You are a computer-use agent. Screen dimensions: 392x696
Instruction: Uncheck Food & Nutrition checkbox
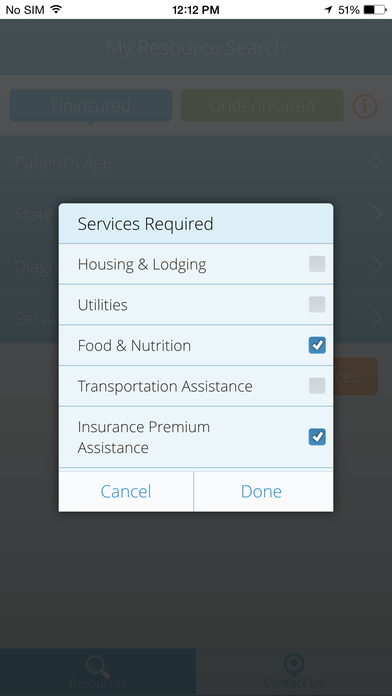[x=317, y=345]
